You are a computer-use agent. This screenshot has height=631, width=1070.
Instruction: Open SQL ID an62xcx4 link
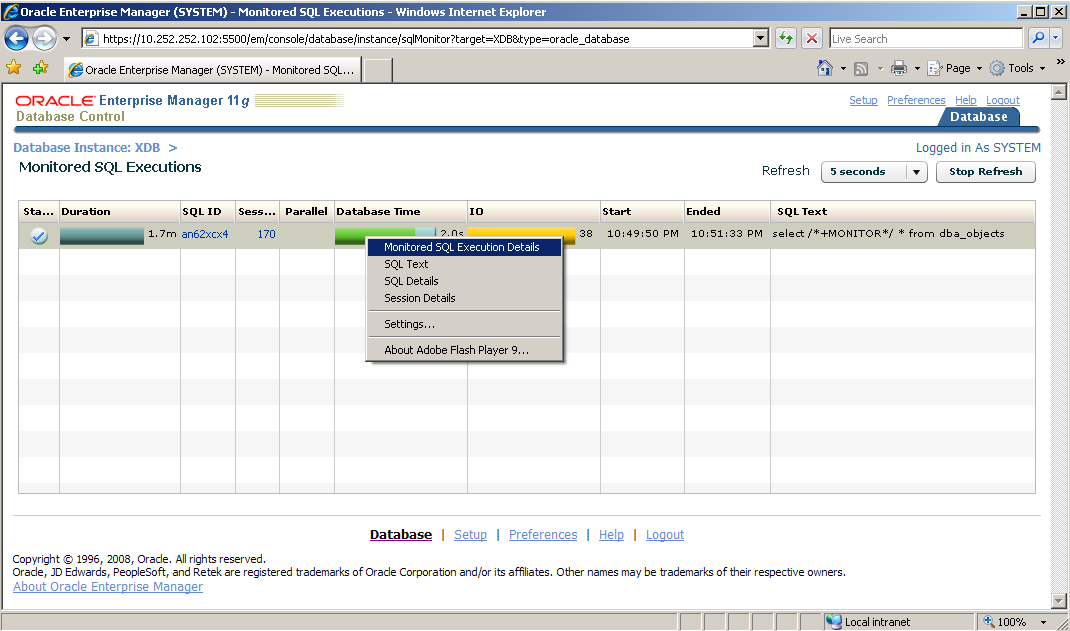click(x=205, y=234)
